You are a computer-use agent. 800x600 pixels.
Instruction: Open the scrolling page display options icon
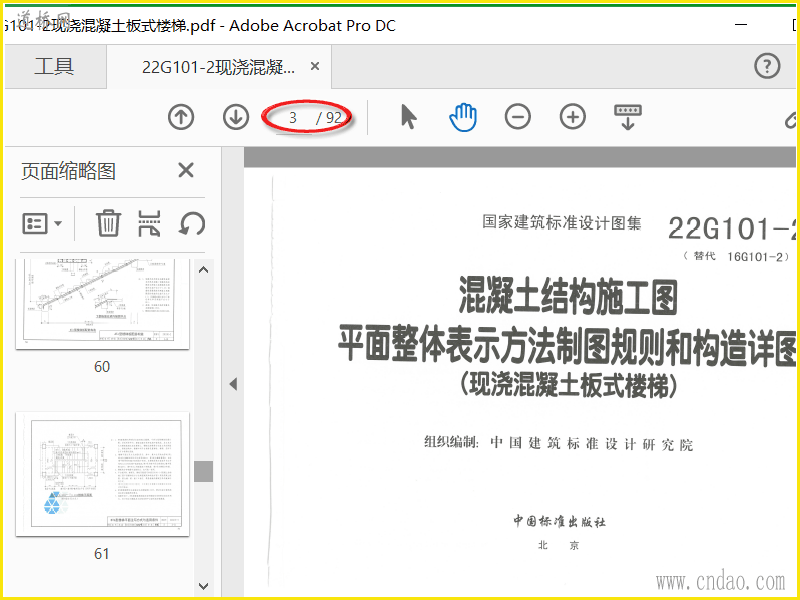click(628, 117)
